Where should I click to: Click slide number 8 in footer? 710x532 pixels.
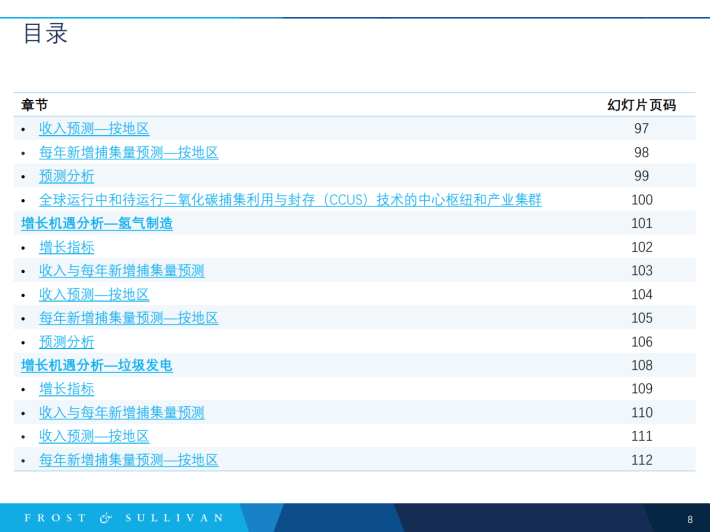click(x=690, y=519)
